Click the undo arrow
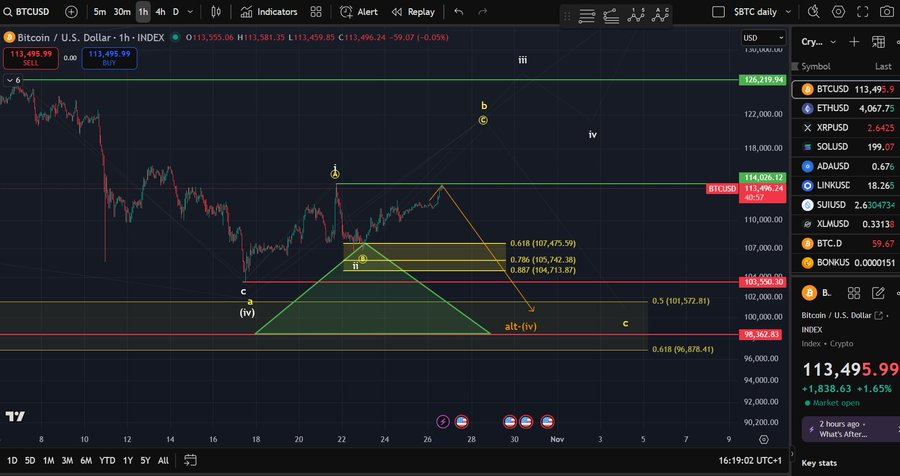This screenshot has height=476, width=900. (458, 12)
